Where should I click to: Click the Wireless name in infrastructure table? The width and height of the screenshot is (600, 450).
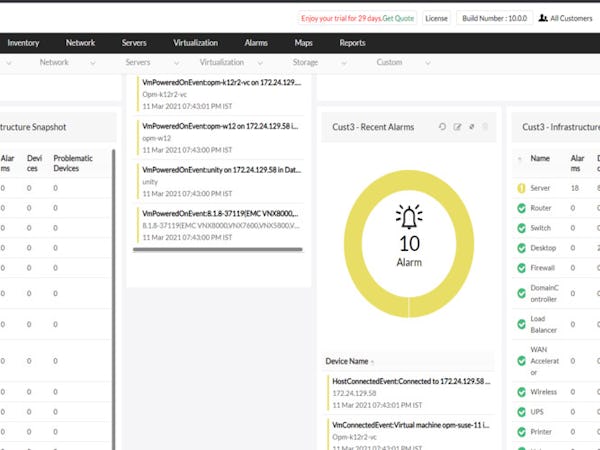pos(543,392)
